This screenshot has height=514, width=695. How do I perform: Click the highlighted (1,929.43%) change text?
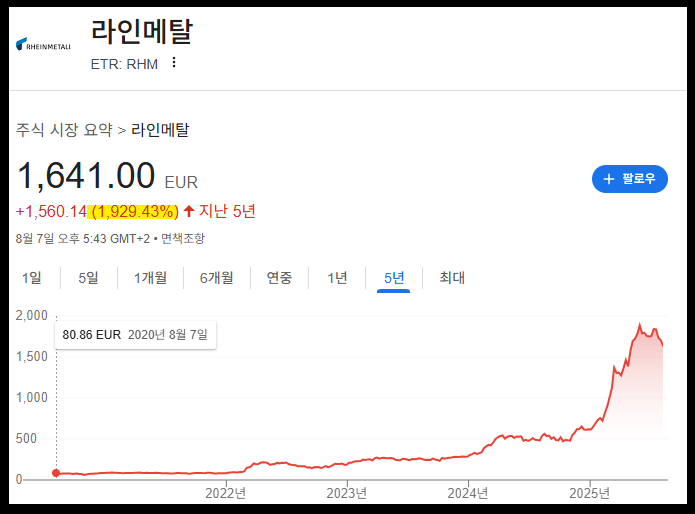pyautogui.click(x=133, y=212)
